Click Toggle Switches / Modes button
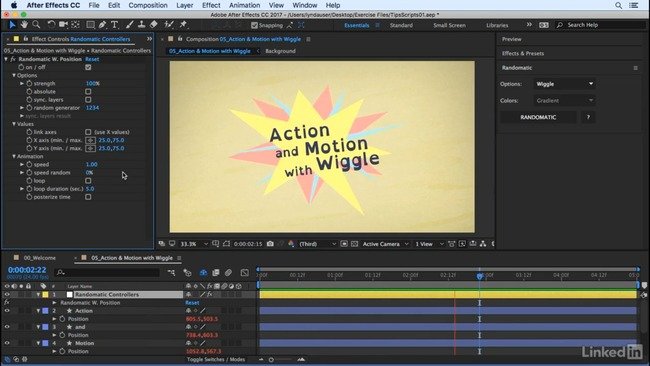 [216, 359]
